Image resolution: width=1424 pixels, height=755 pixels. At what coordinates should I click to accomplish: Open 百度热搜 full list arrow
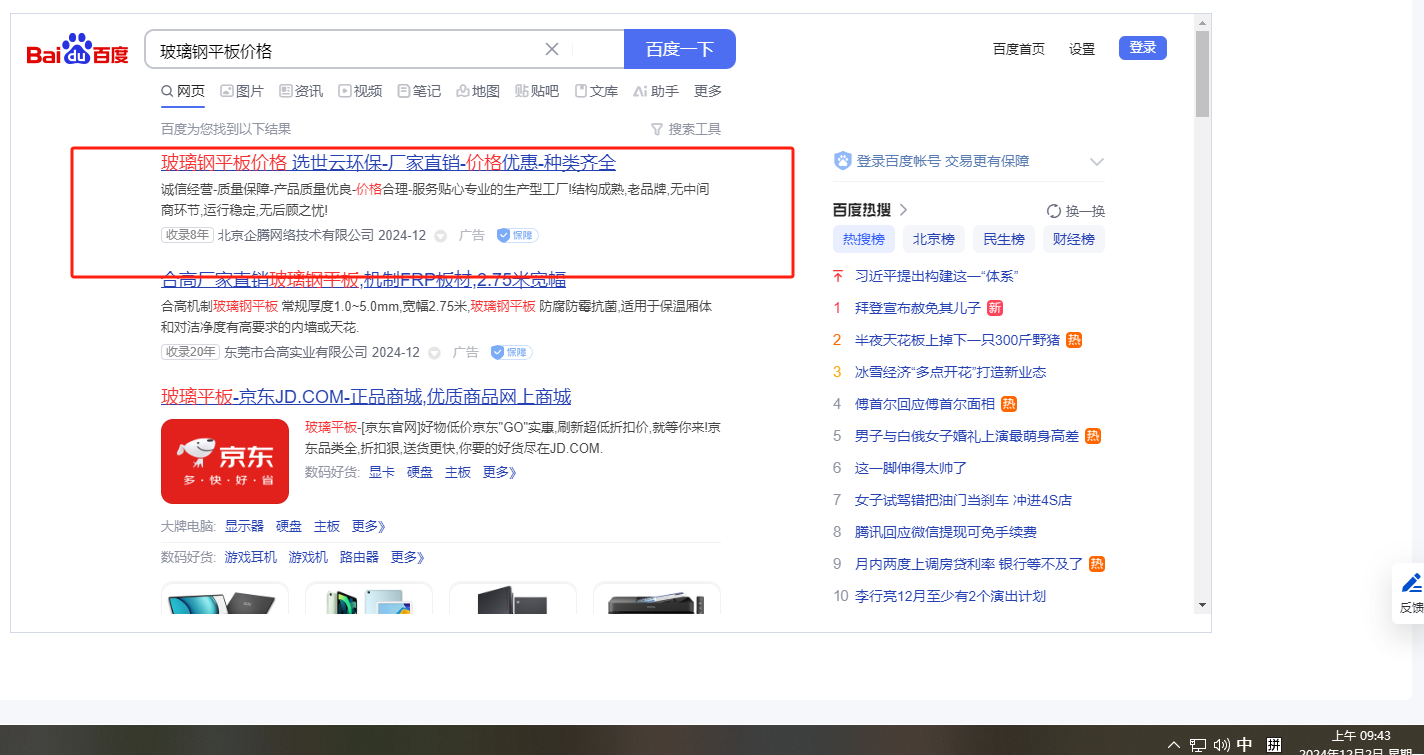click(903, 210)
